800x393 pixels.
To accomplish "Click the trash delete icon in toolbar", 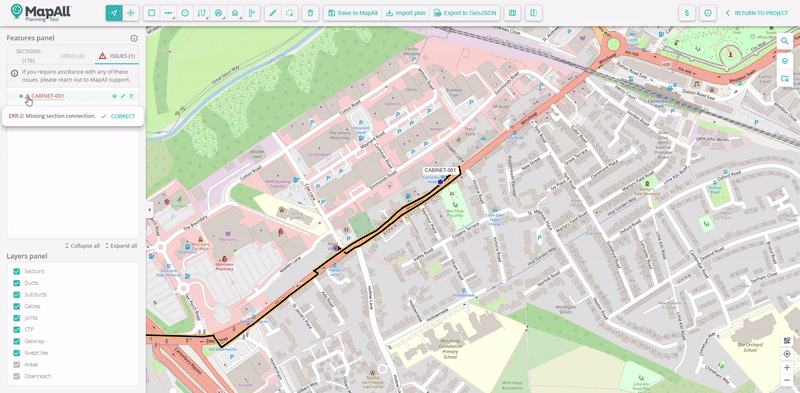I will click(310, 13).
